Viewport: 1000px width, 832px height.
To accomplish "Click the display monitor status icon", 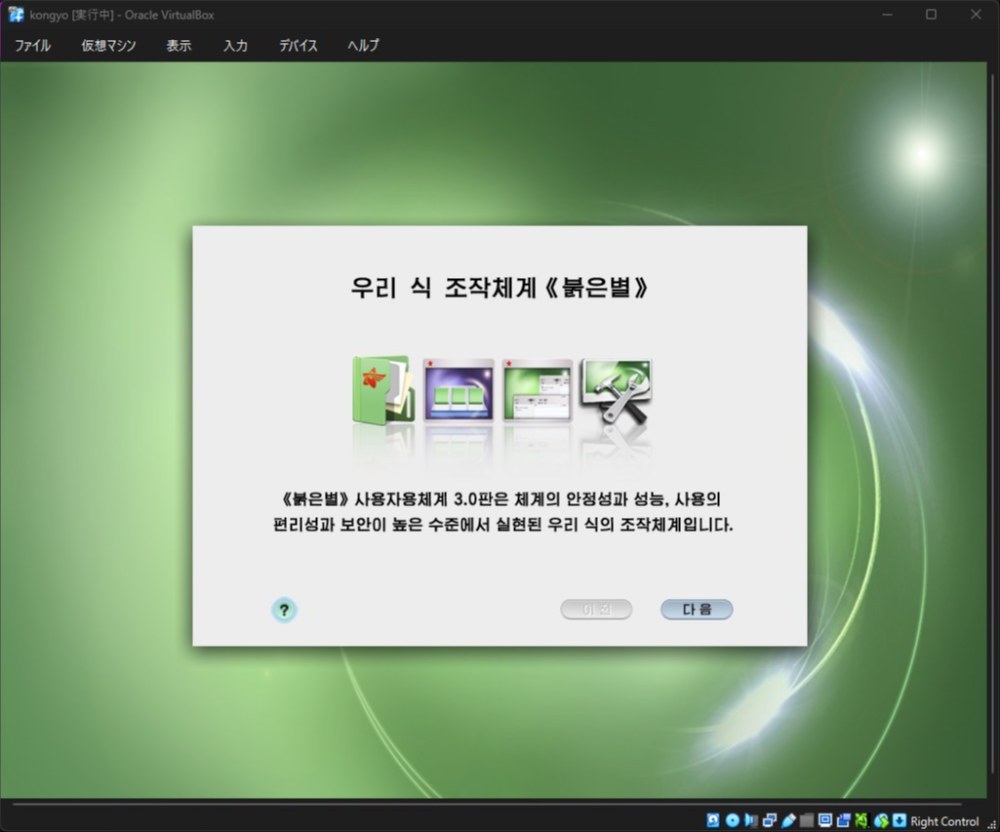I will click(825, 821).
